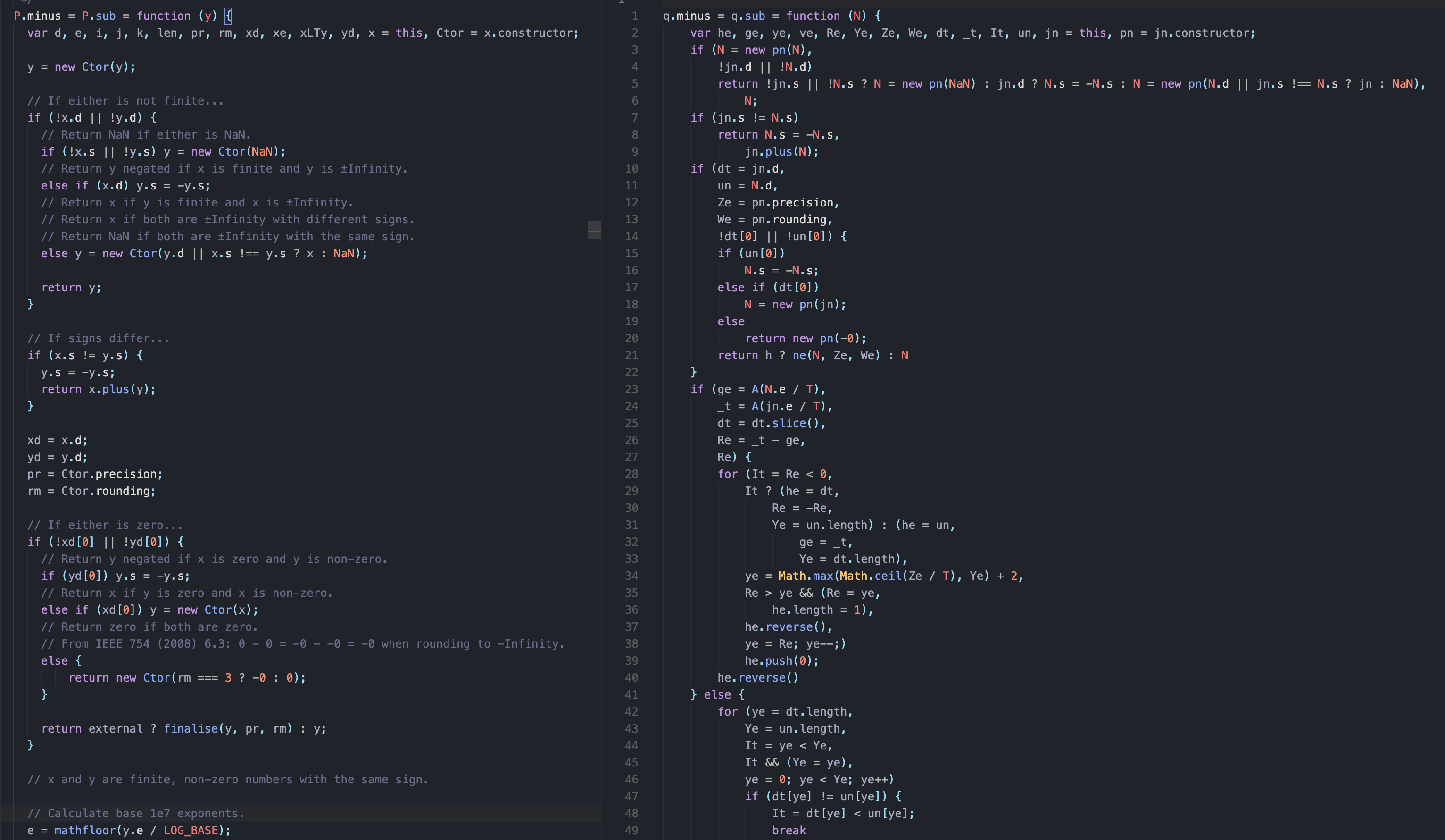
Task: Click 'he.reverse()' on line 40
Action: 758,678
